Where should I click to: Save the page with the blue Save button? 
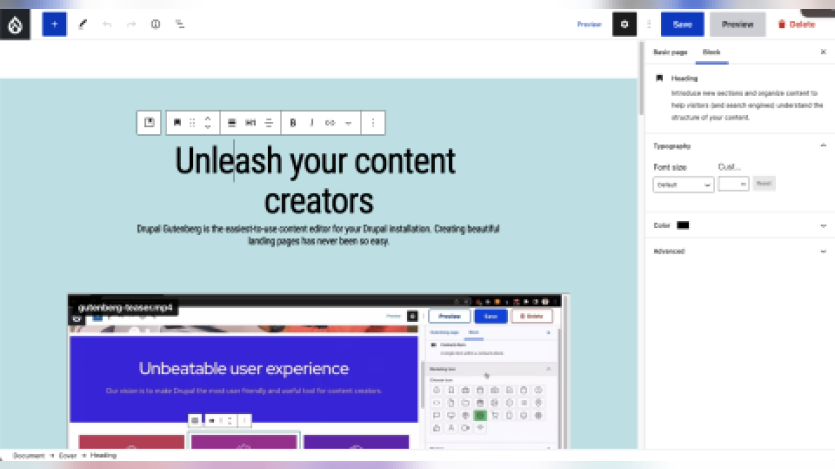682,24
